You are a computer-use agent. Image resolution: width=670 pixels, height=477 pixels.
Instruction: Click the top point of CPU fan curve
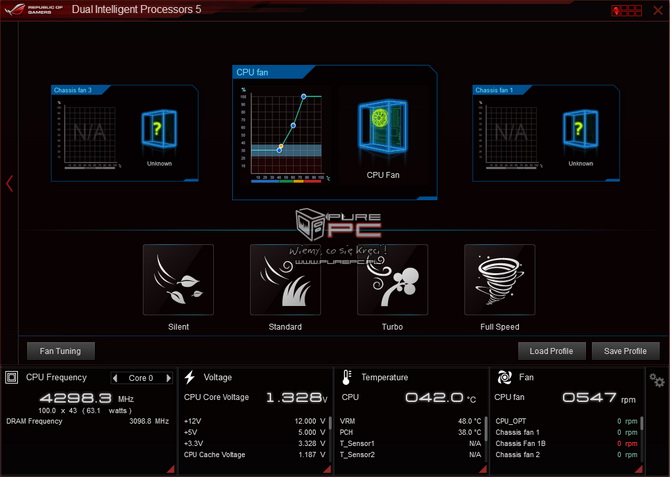(303, 97)
